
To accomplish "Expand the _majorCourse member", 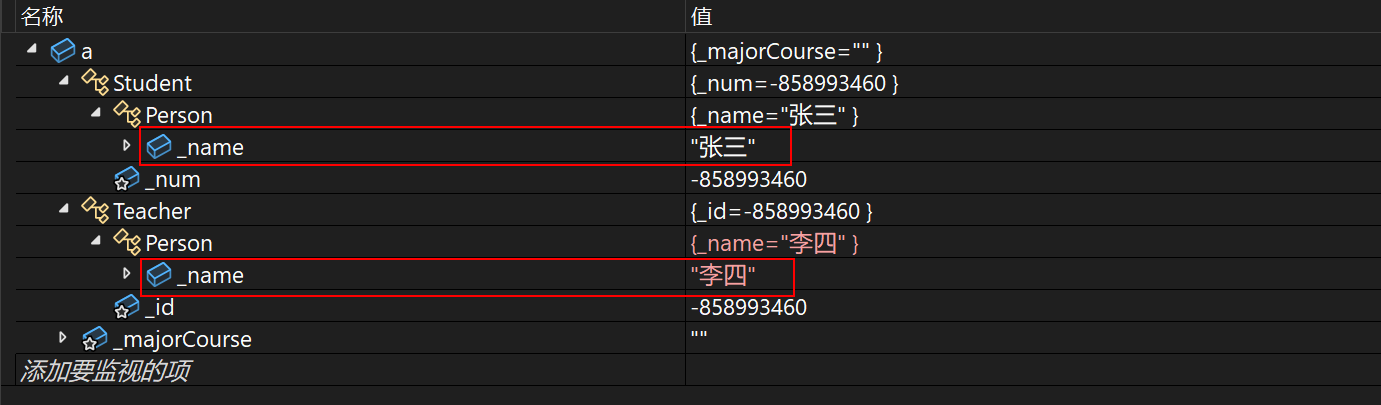I will coord(63,338).
